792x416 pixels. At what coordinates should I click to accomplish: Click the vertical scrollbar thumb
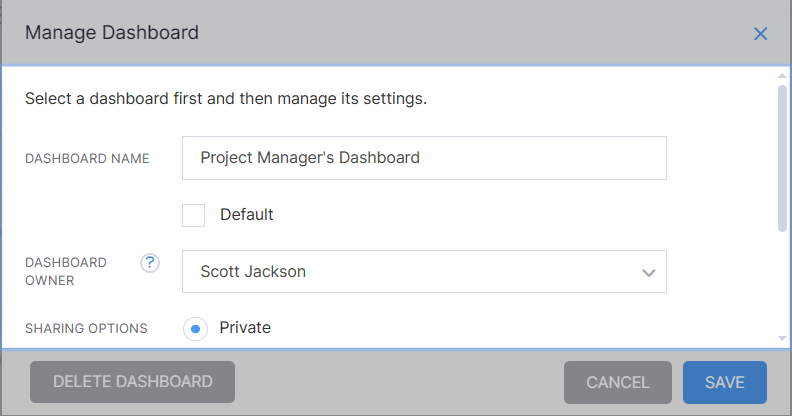tap(782, 159)
